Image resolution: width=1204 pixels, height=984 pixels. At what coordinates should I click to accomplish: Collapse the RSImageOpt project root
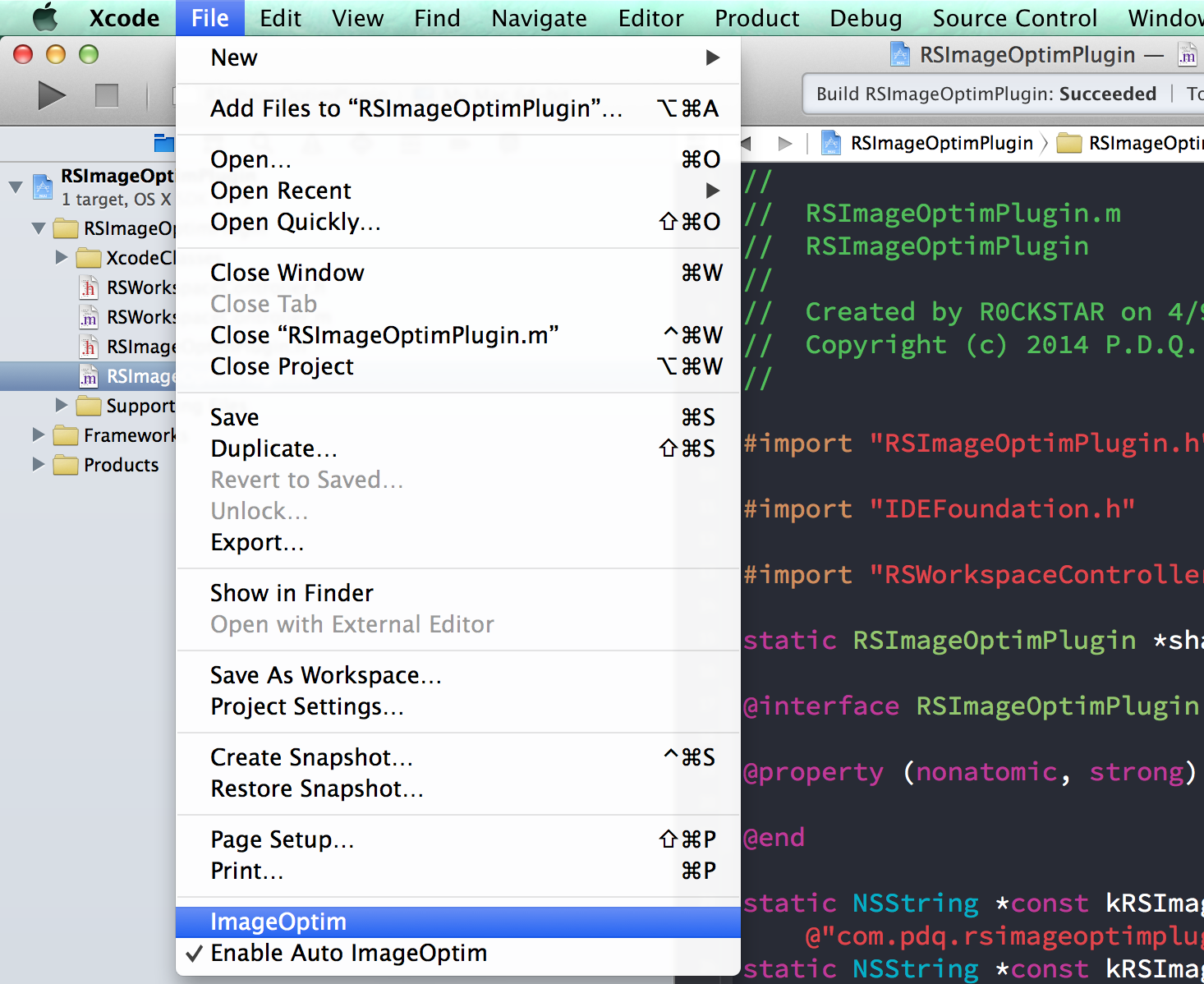tap(16, 187)
